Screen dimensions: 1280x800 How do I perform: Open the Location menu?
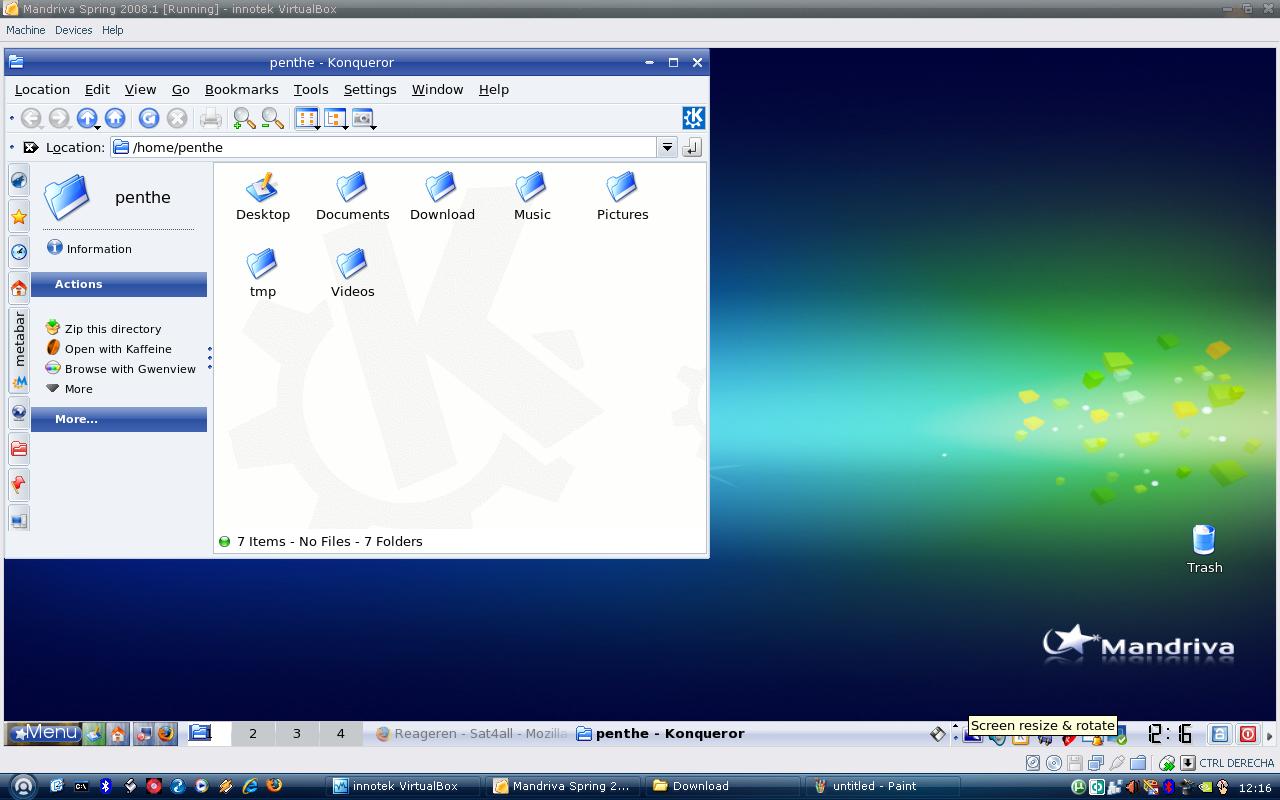coord(42,89)
